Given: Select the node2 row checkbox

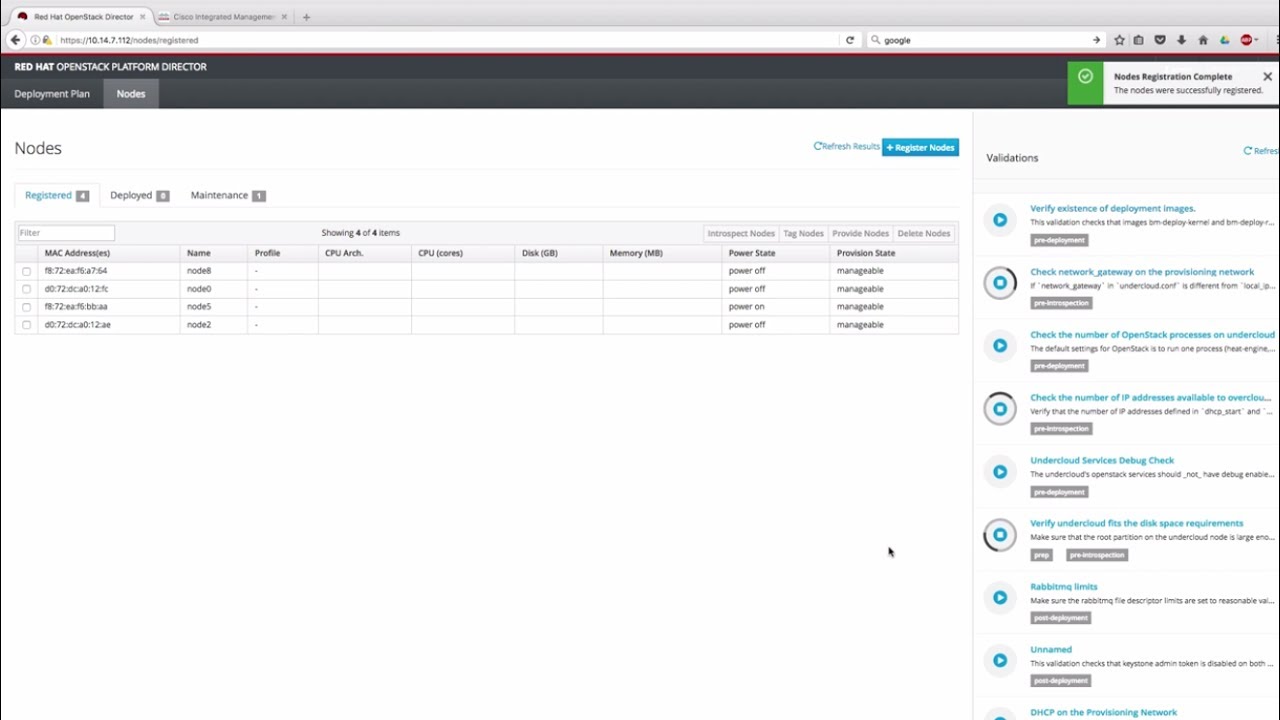Looking at the screenshot, I should (x=26, y=325).
